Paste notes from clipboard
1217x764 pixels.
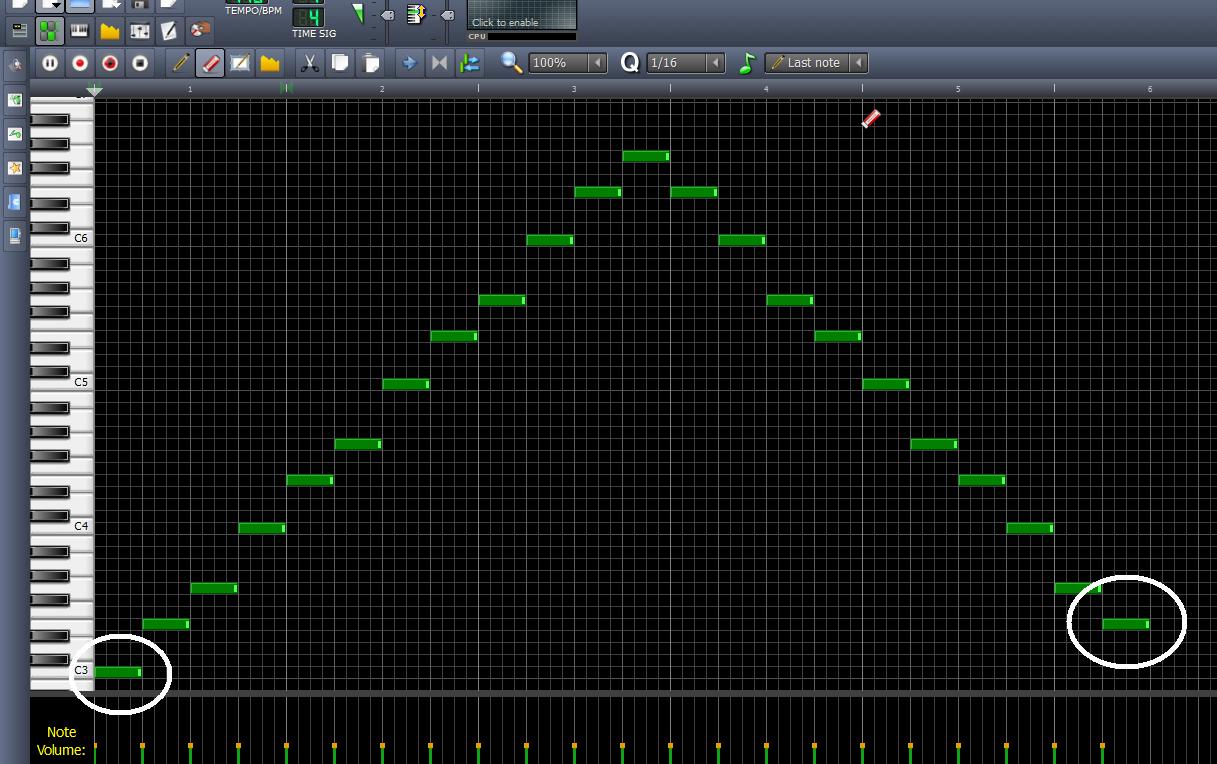pyautogui.click(x=370, y=62)
